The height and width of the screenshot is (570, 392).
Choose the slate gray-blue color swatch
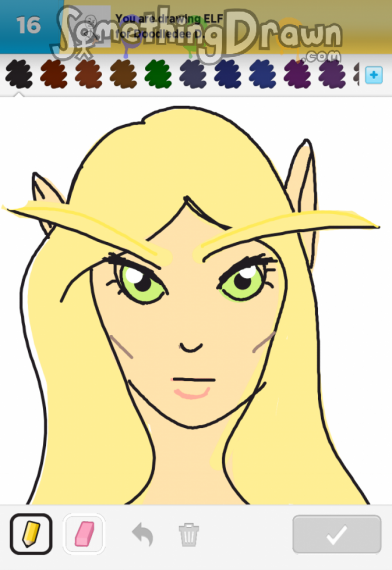click(x=193, y=74)
